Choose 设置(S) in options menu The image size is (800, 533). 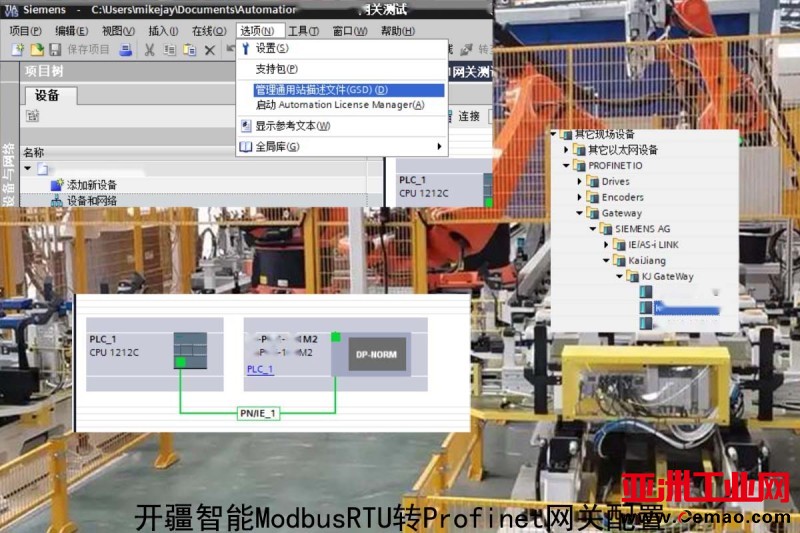click(272, 48)
